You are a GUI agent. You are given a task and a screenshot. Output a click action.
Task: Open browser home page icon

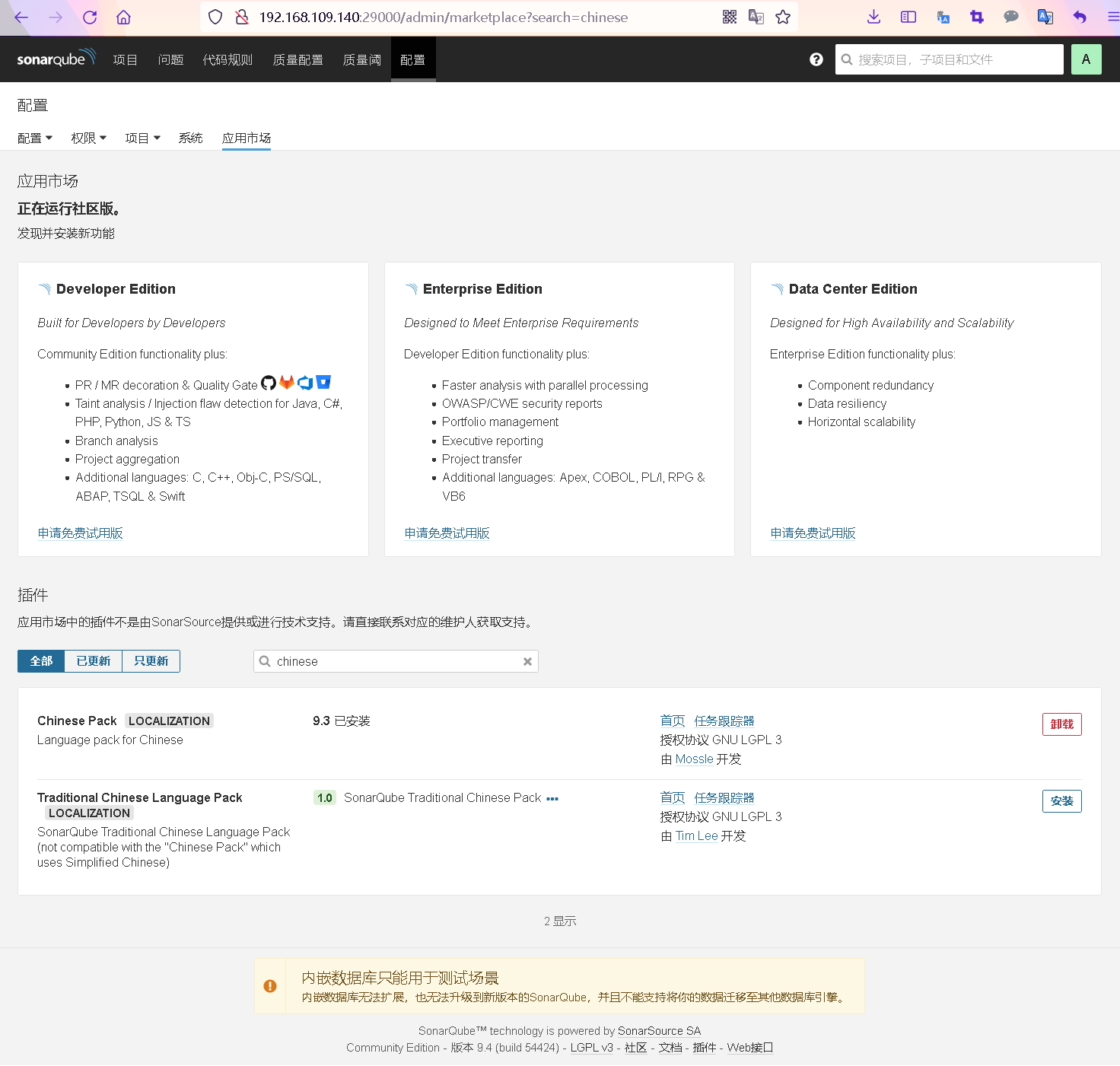(x=123, y=17)
